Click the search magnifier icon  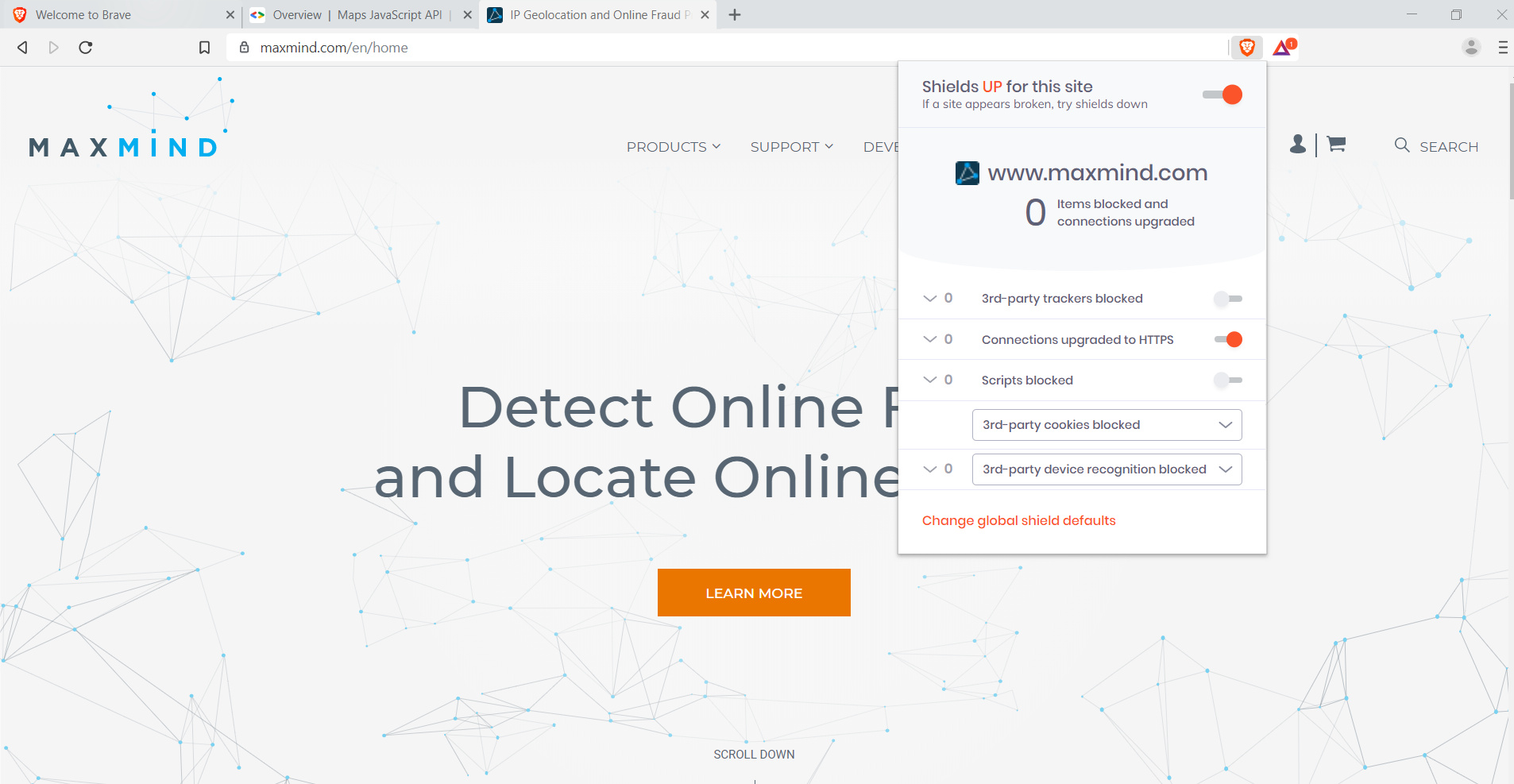tap(1402, 145)
